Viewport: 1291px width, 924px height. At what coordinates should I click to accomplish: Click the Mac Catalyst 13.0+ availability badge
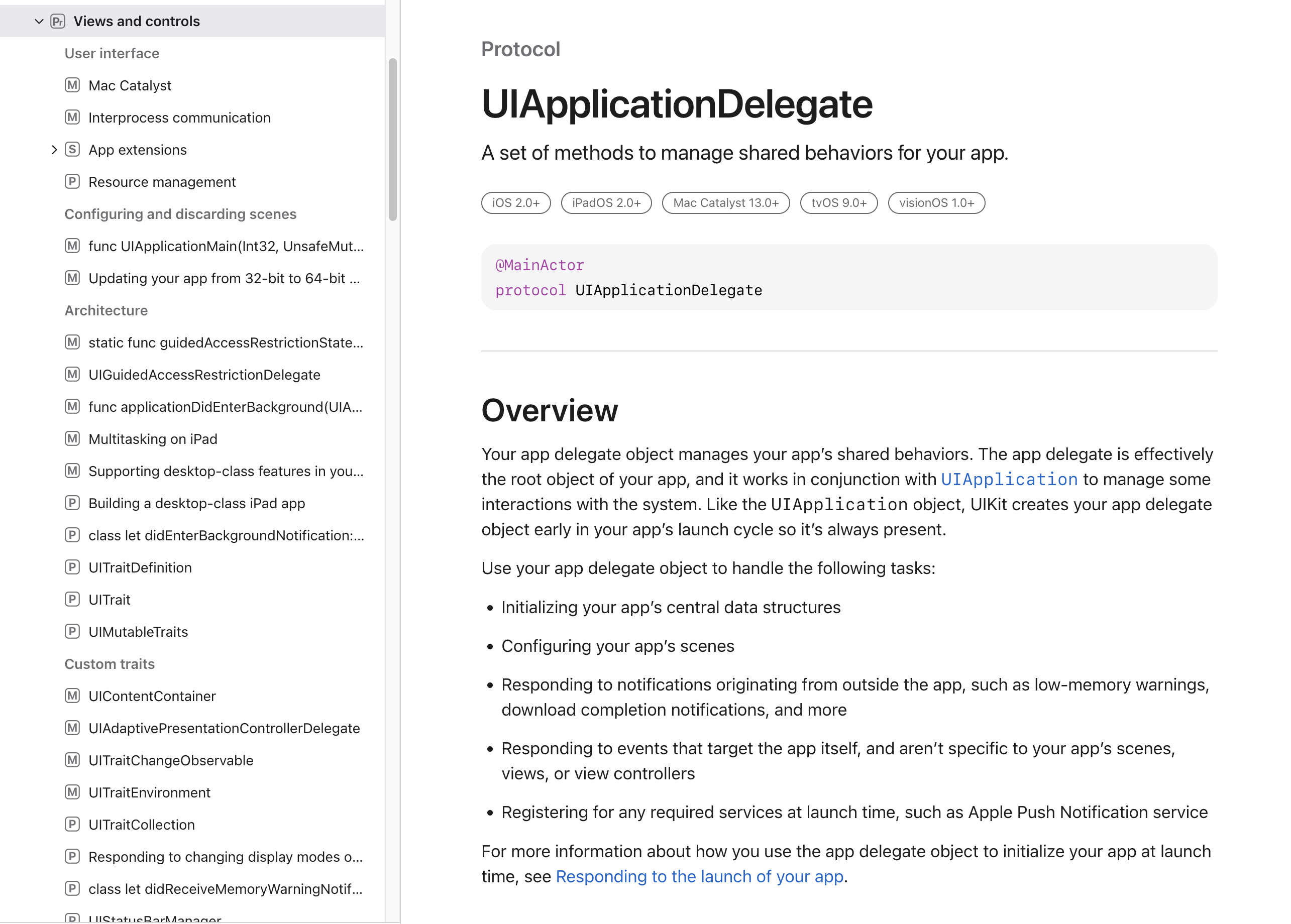(725, 203)
